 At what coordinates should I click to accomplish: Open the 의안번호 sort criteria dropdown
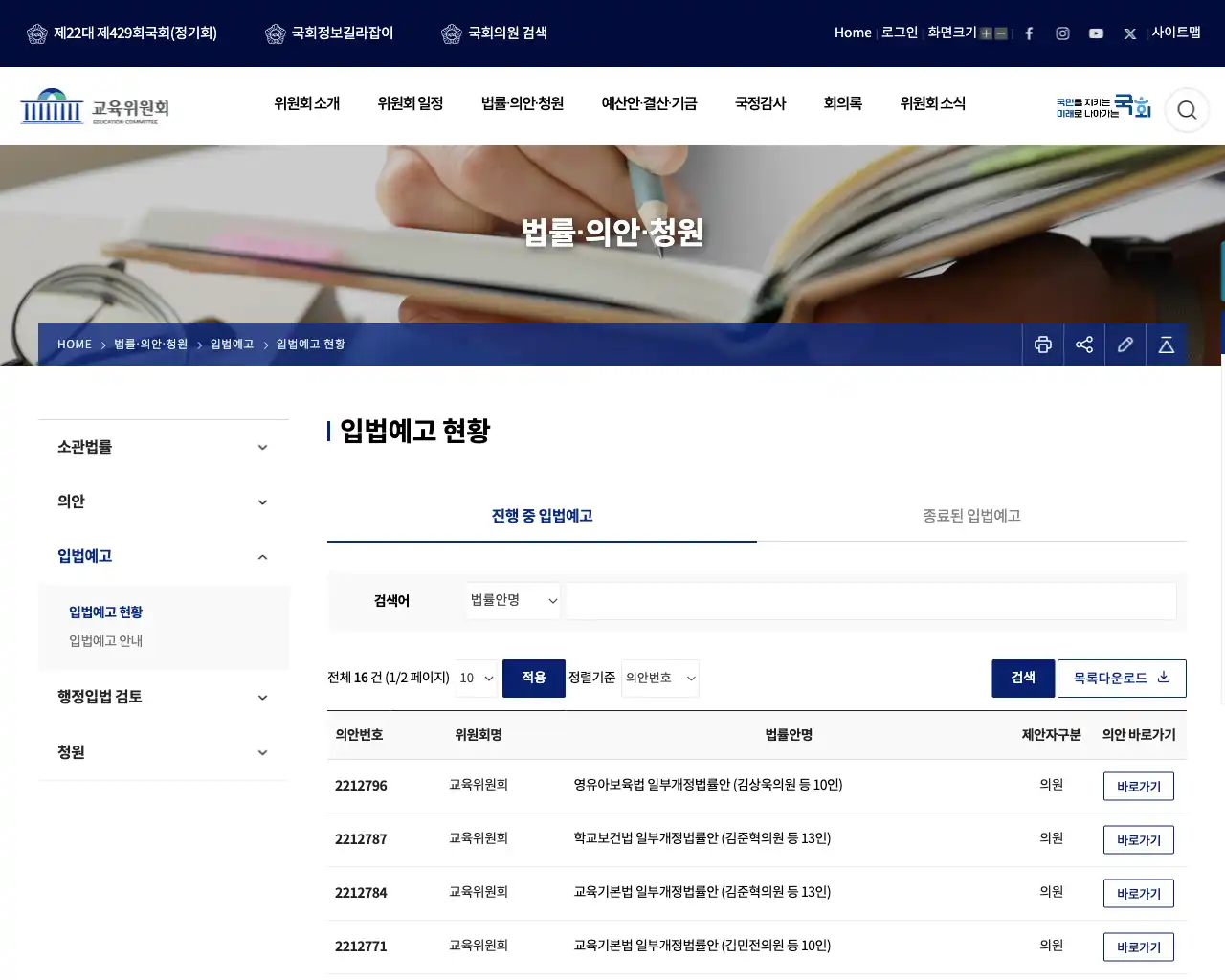(660, 679)
